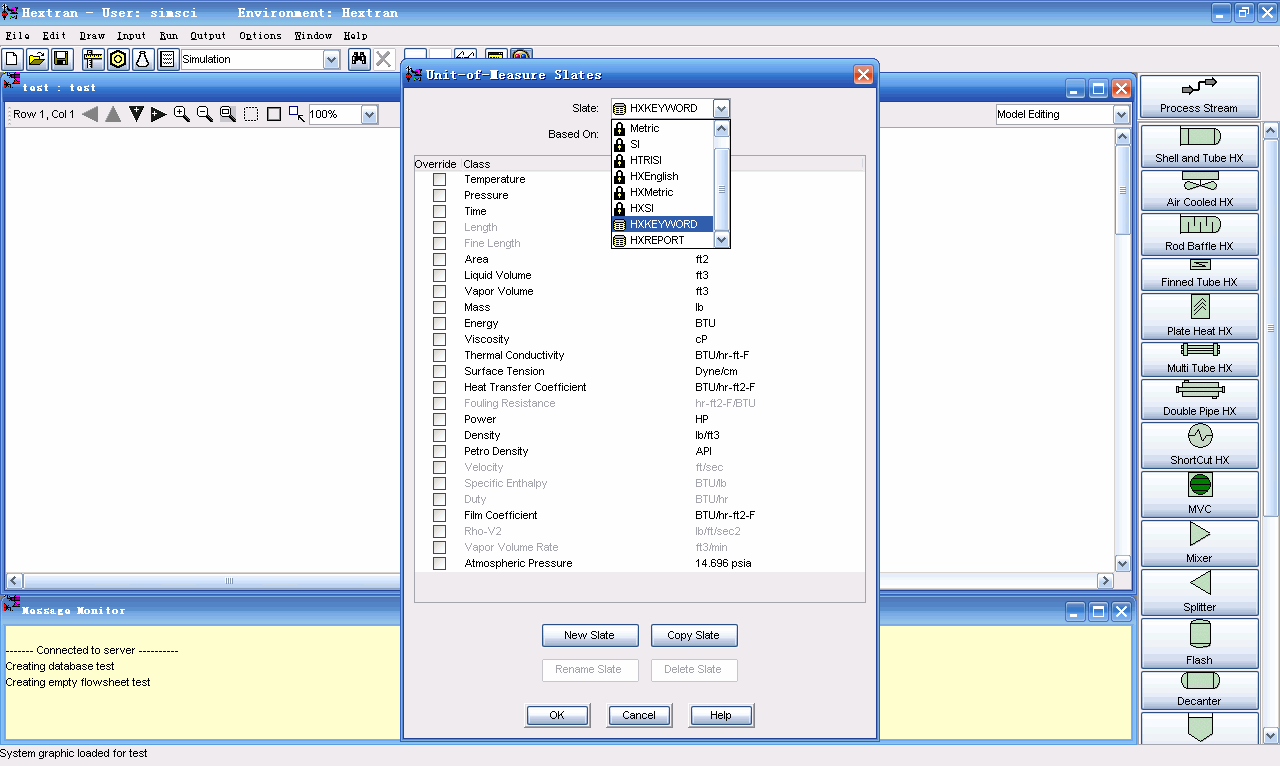
Task: Check the Liquid Volume override checkbox
Action: coord(439,275)
